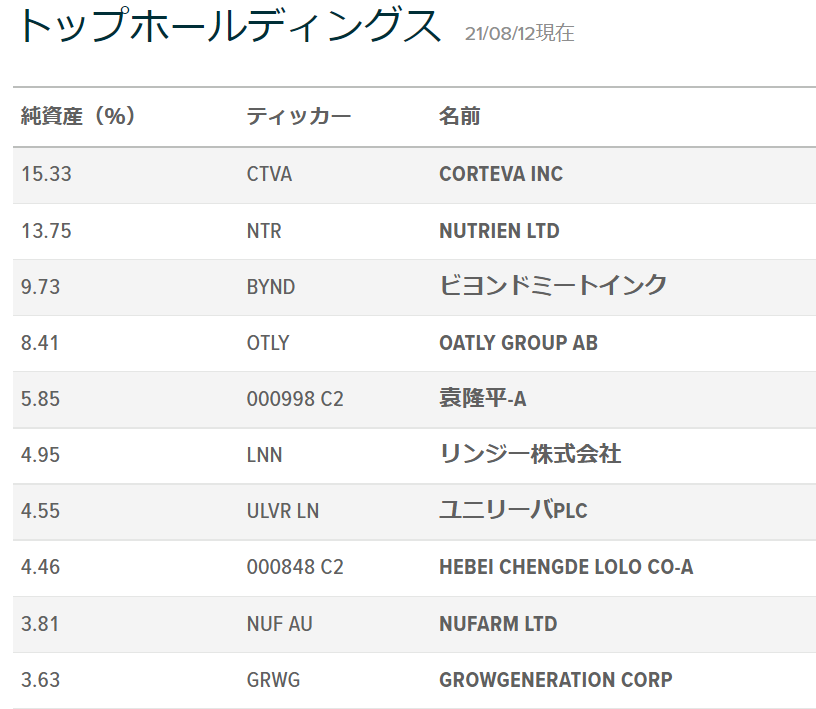Select the 純資産(%) column header
The width and height of the screenshot is (816, 709).
click(x=78, y=116)
